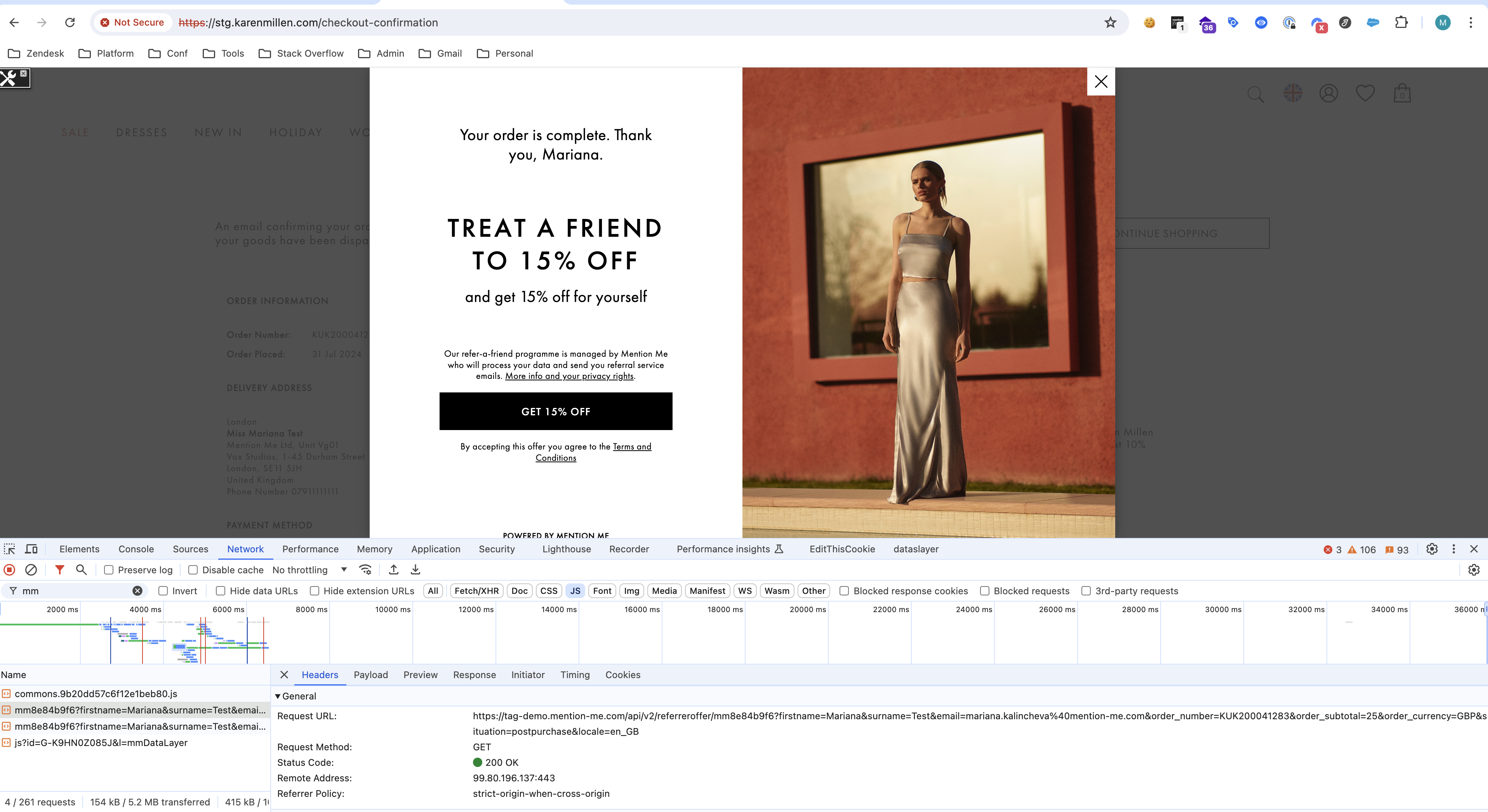Open the Zendesk bookmarks folder

tap(36, 53)
